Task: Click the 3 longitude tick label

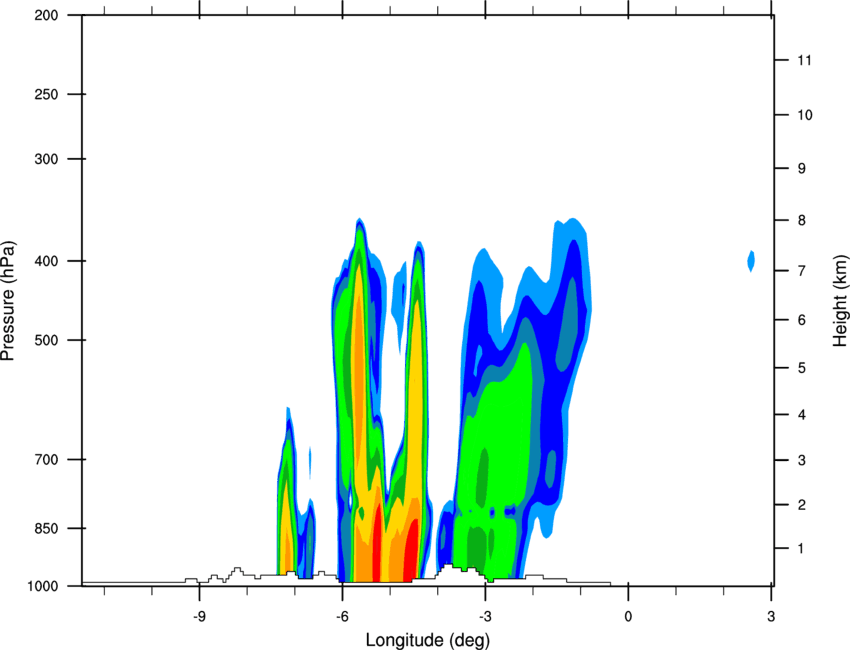Action: [771, 617]
